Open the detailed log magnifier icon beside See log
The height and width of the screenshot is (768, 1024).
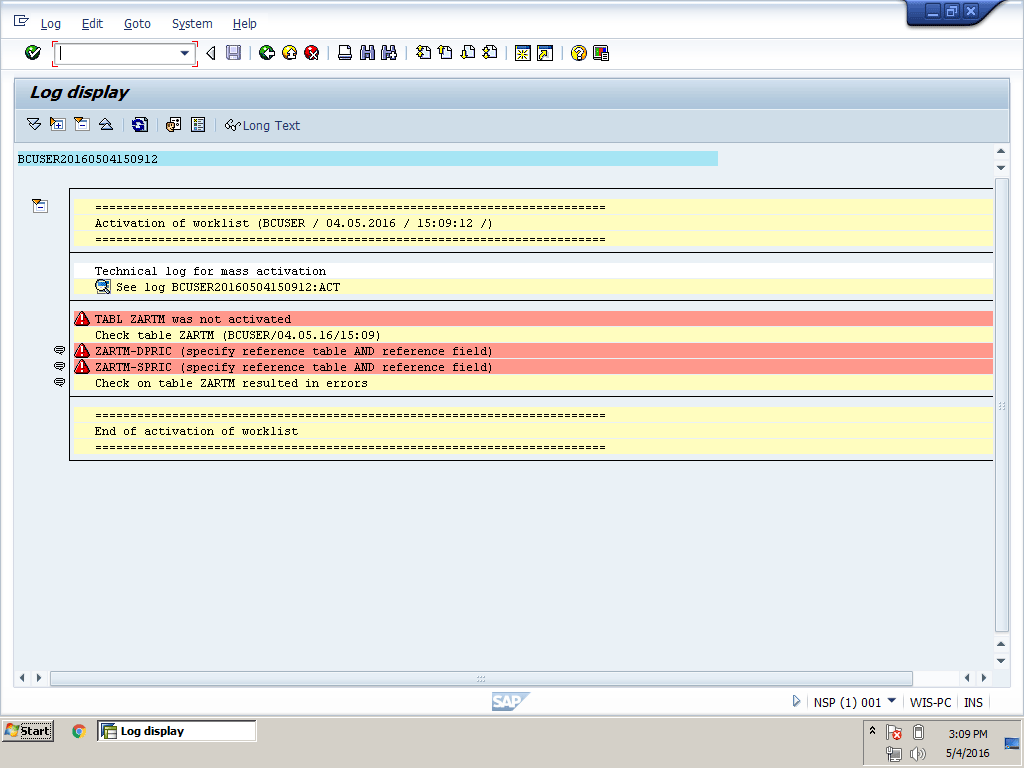(x=103, y=287)
